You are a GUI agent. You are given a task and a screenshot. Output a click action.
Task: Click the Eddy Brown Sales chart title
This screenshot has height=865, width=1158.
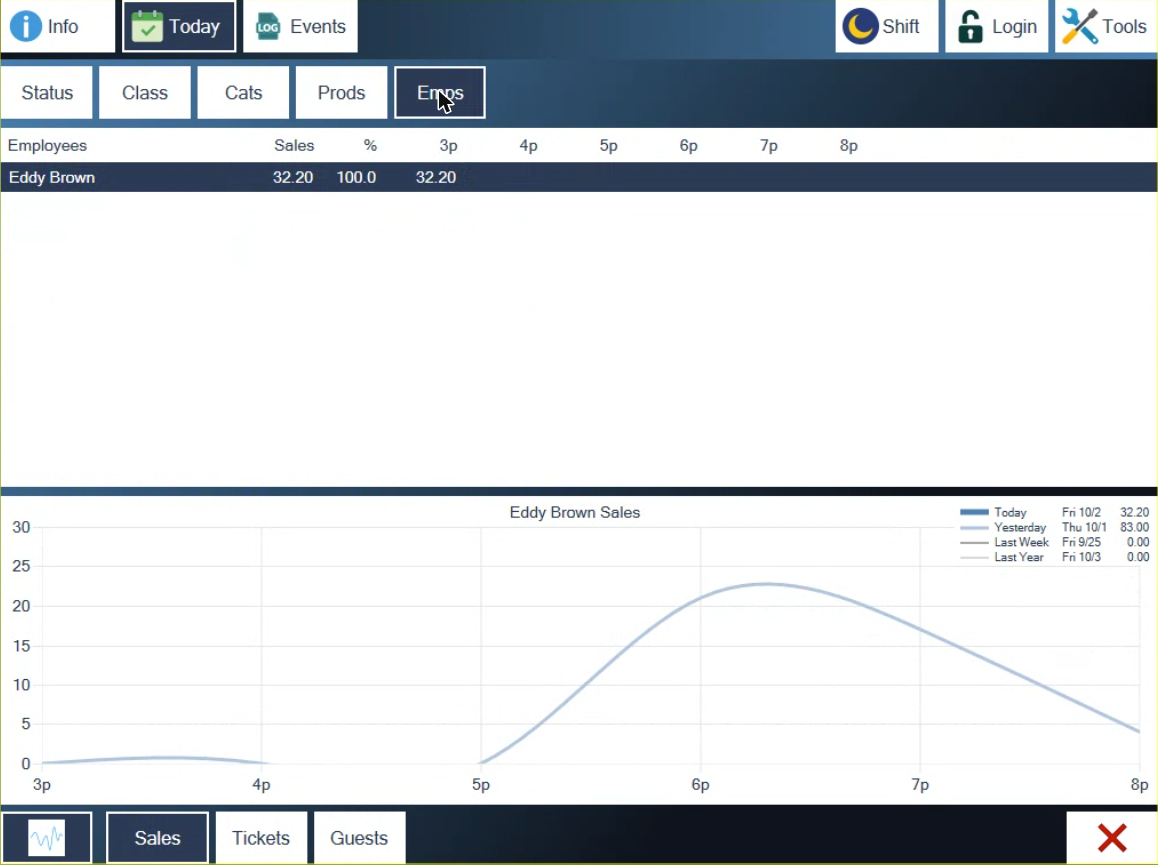coord(575,513)
